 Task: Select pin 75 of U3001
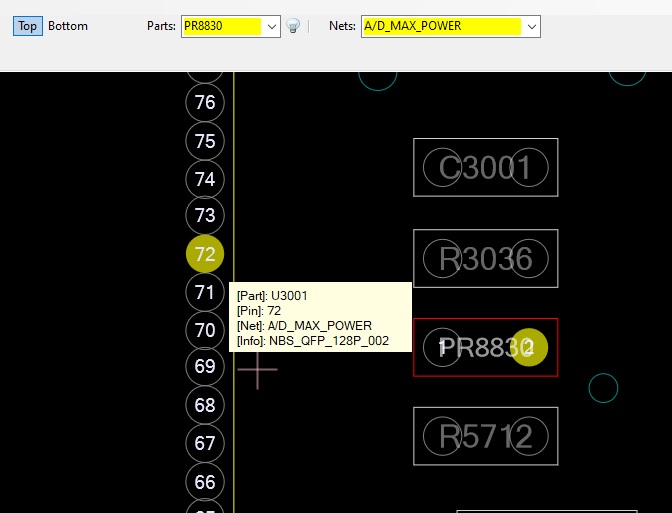point(205,141)
